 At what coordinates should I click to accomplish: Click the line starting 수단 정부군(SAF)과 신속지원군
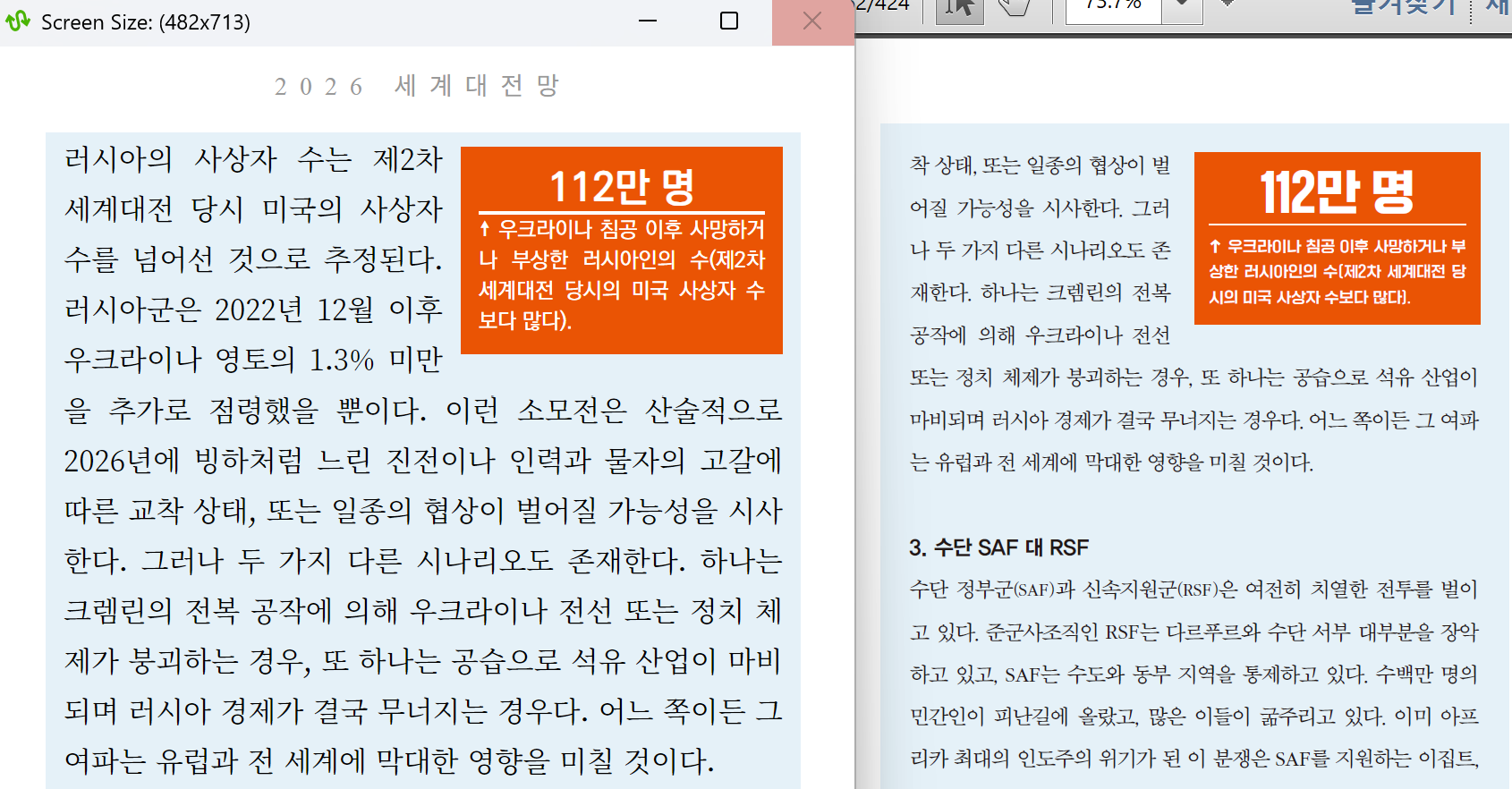click(x=1193, y=590)
